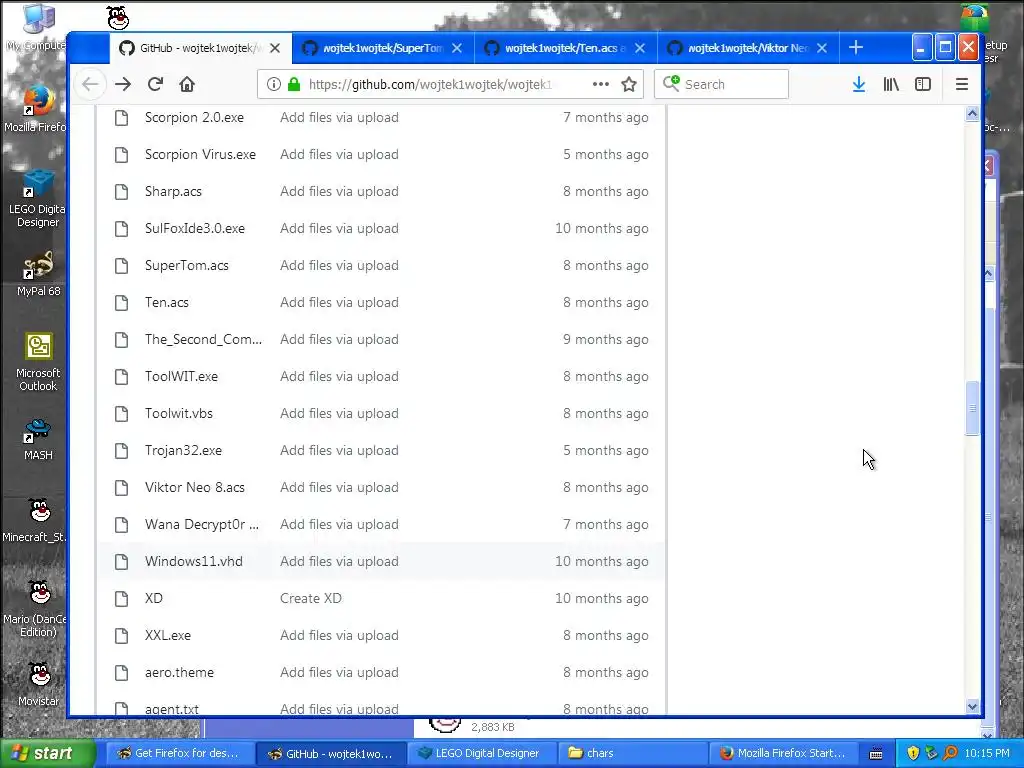The image size is (1024, 768).
Task: Open the aero.theme file link
Action: tap(179, 673)
